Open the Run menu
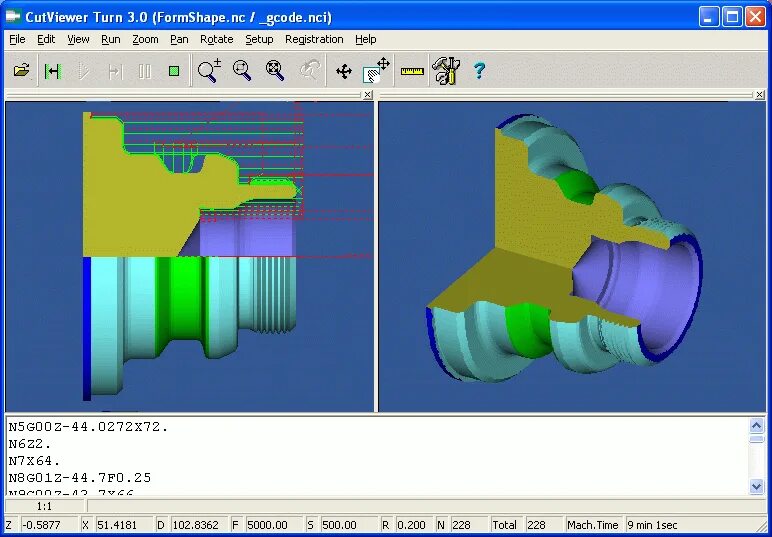The height and width of the screenshot is (537, 772). [x=111, y=39]
